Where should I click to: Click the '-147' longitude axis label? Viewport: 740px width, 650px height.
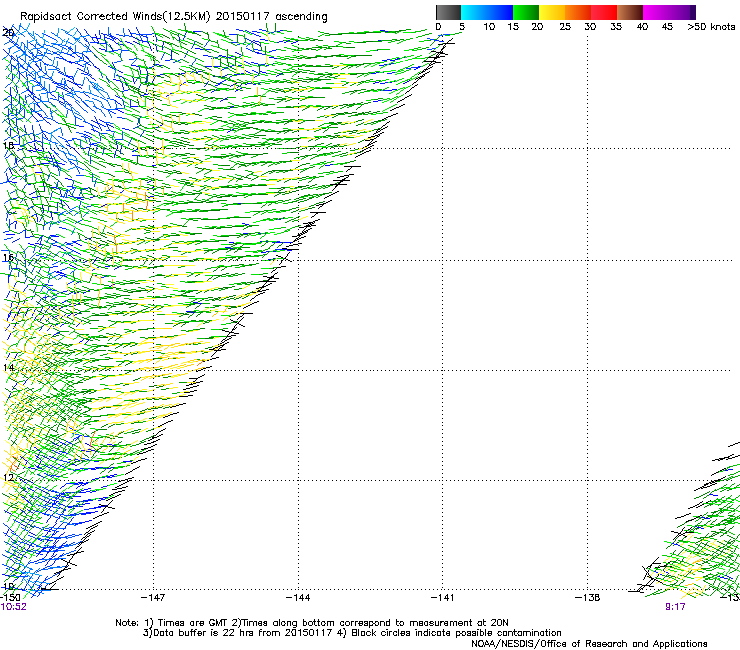(x=153, y=598)
